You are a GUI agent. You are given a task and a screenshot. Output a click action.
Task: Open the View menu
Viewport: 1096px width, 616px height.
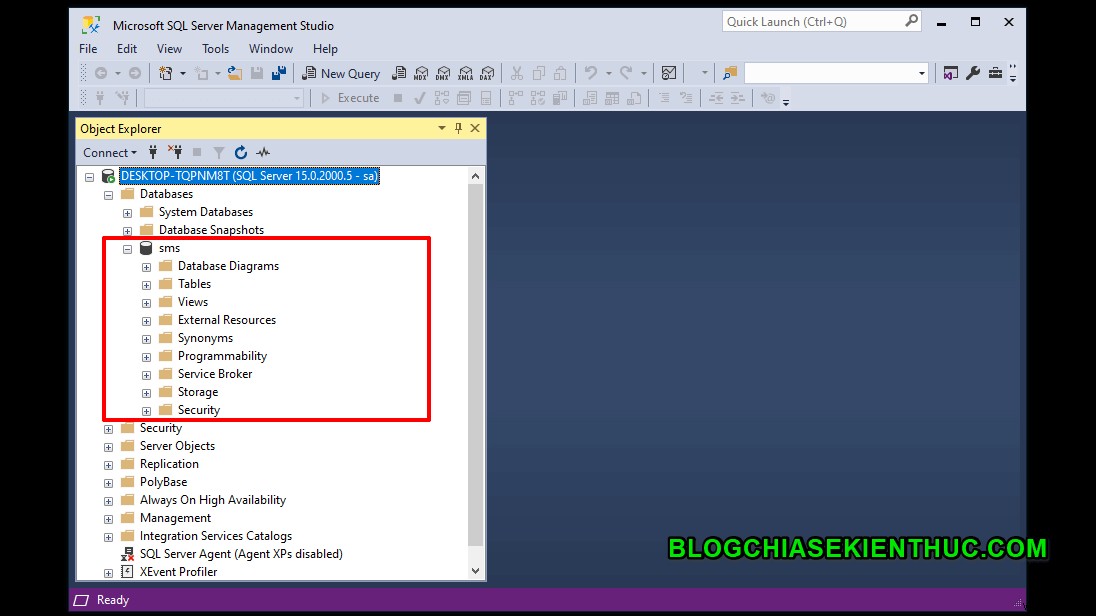pyautogui.click(x=169, y=49)
